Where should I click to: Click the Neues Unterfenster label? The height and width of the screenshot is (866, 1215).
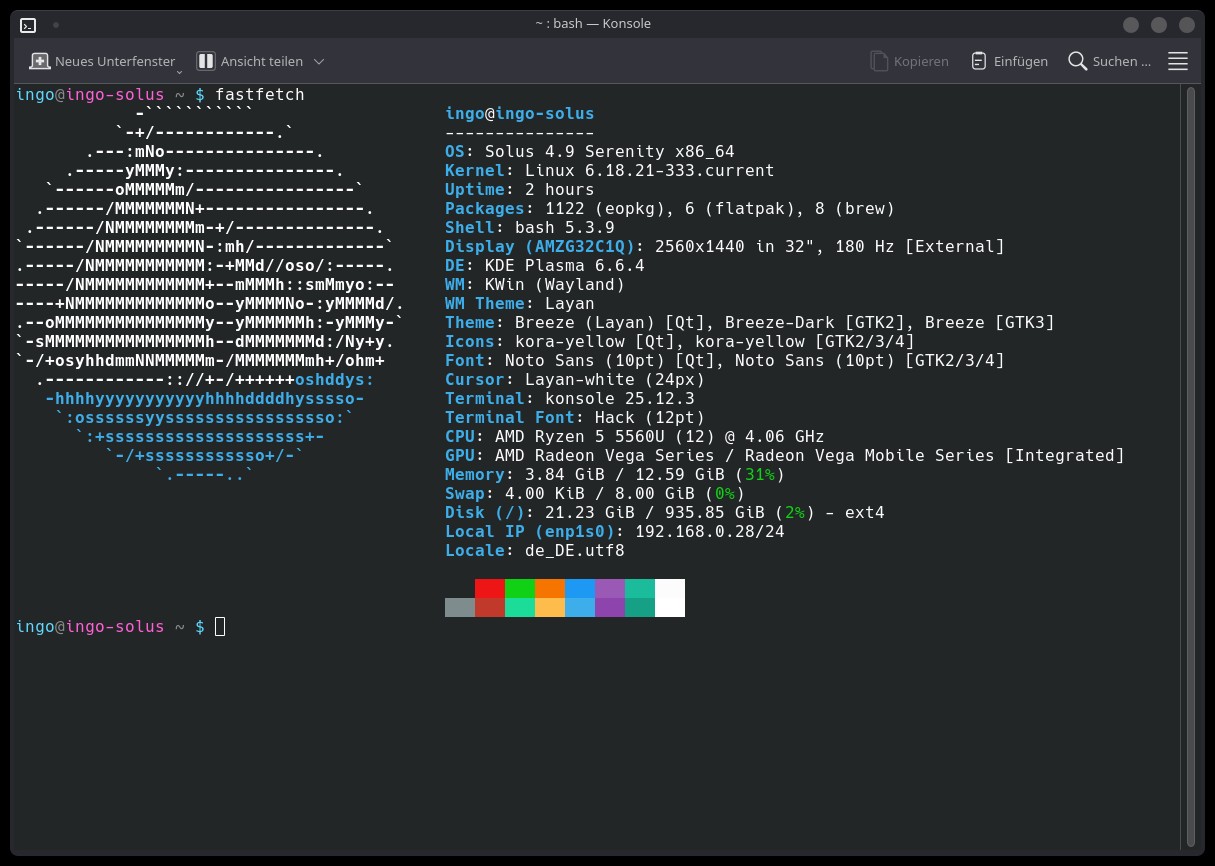click(x=115, y=61)
